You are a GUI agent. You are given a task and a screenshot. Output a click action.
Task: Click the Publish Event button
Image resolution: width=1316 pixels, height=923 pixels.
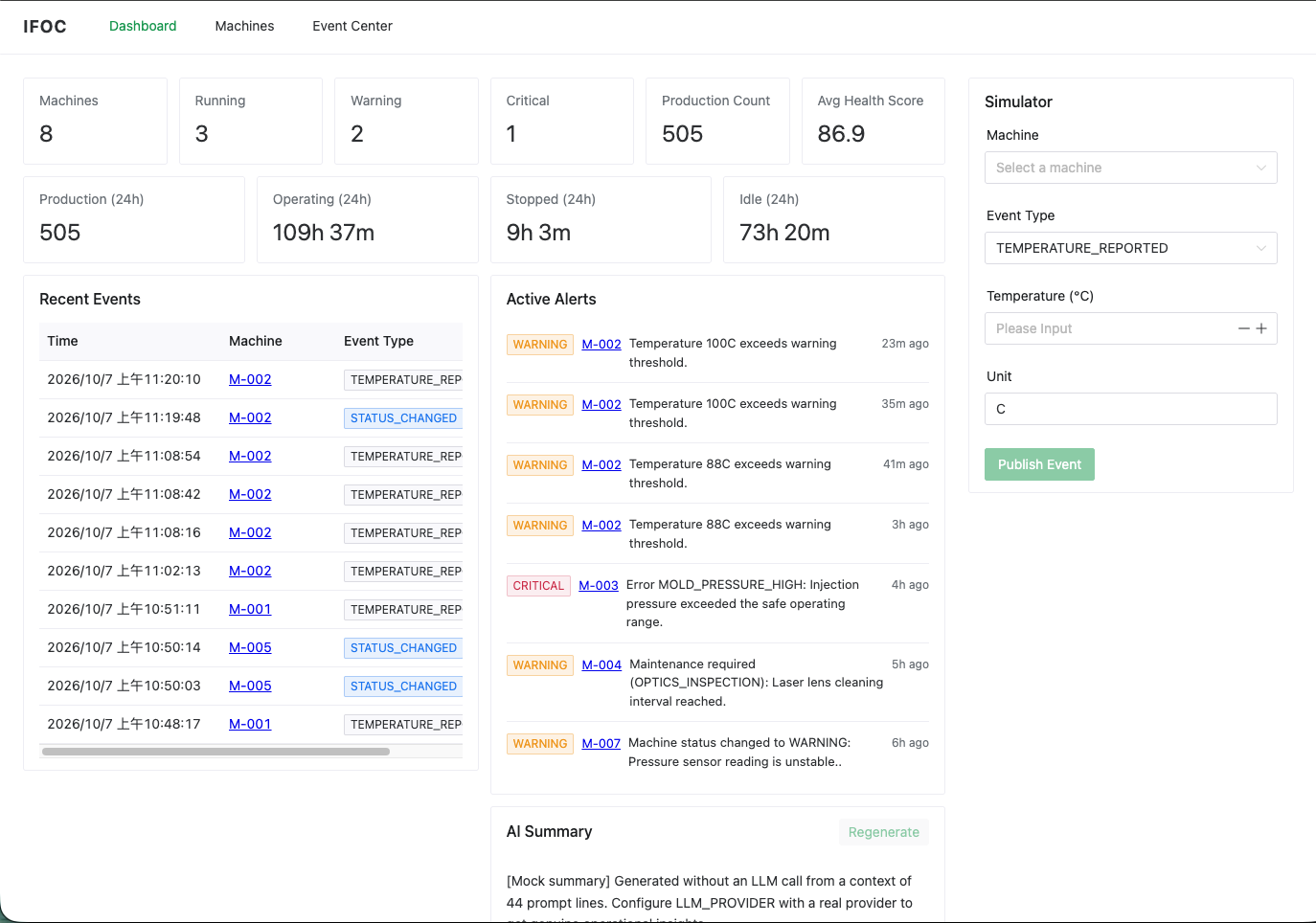(1039, 464)
